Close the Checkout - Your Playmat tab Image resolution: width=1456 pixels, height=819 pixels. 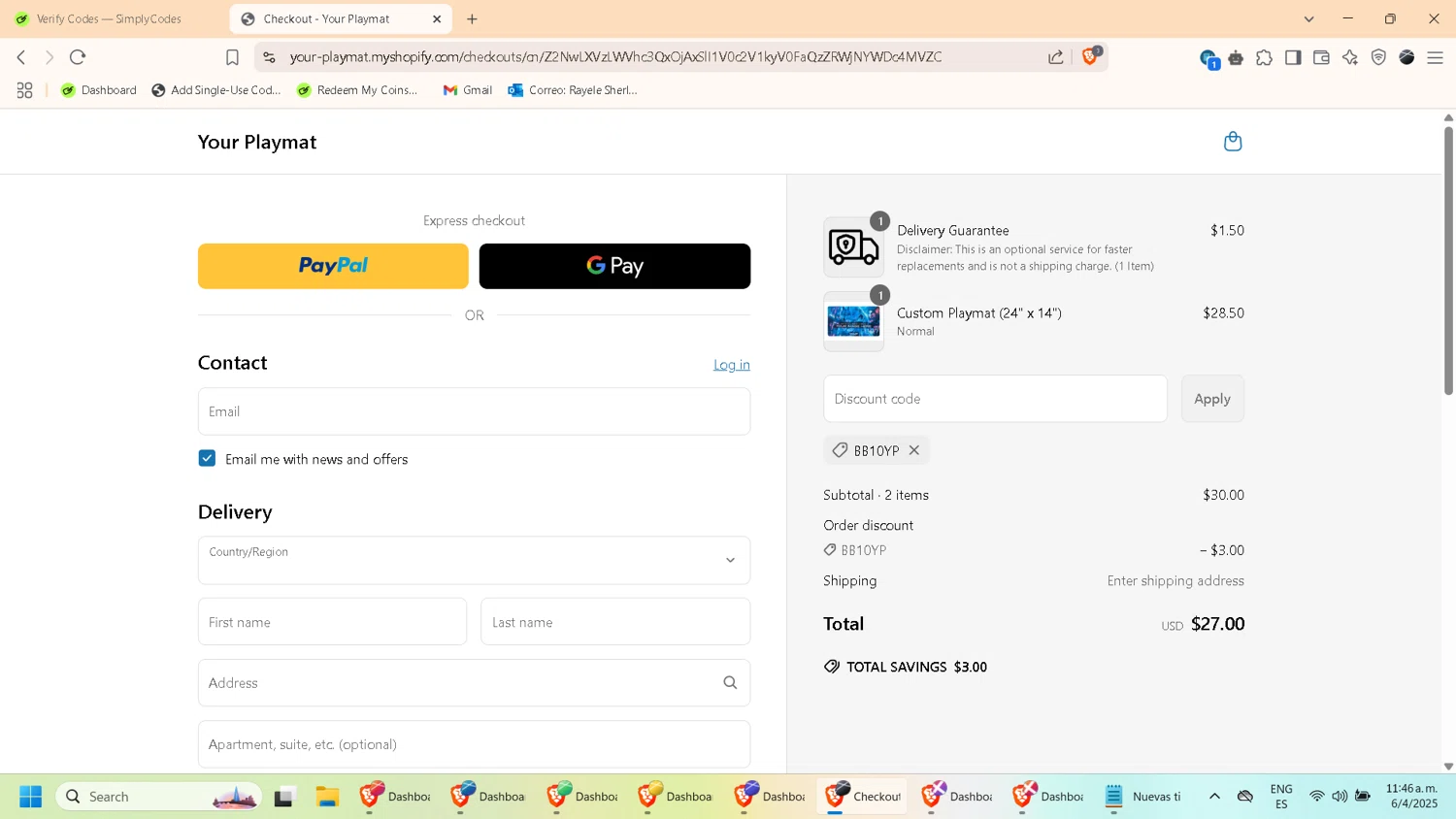click(437, 18)
